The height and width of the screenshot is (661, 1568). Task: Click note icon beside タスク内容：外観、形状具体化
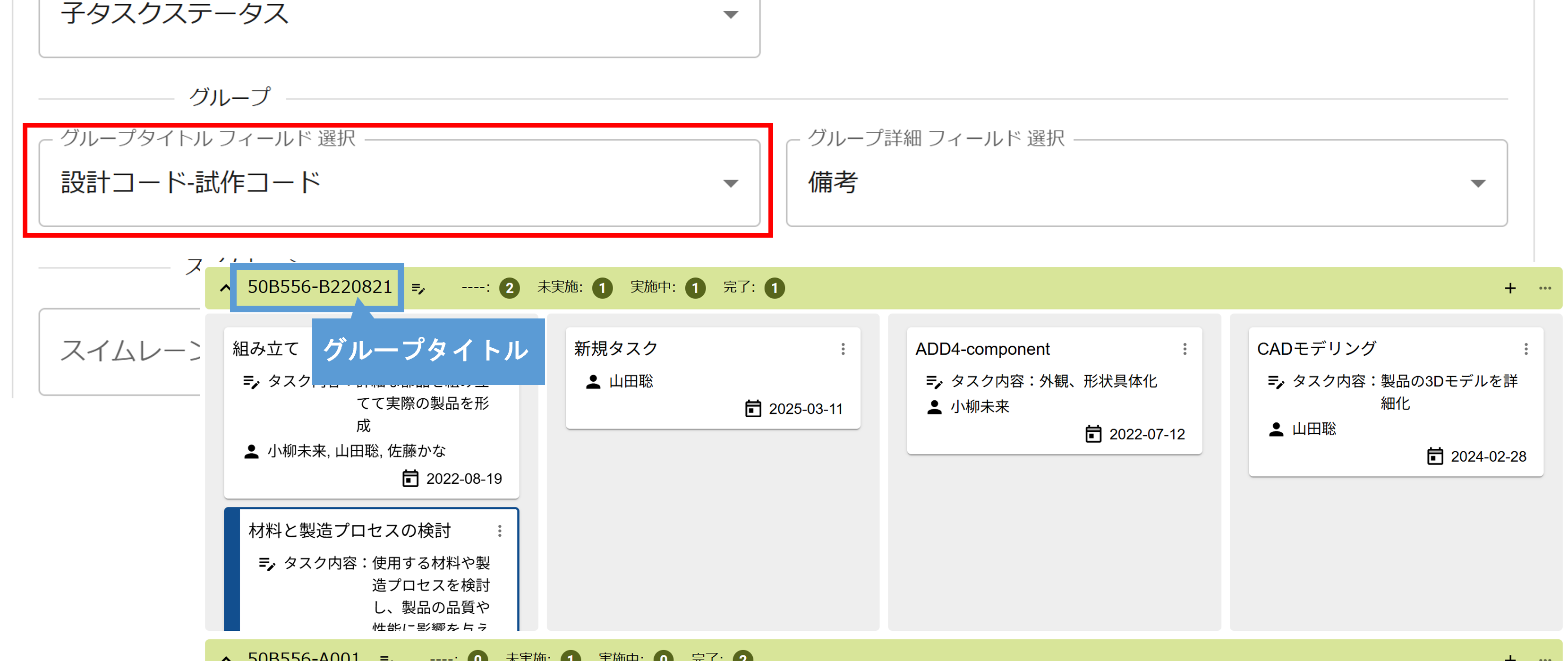pyautogui.click(x=934, y=381)
